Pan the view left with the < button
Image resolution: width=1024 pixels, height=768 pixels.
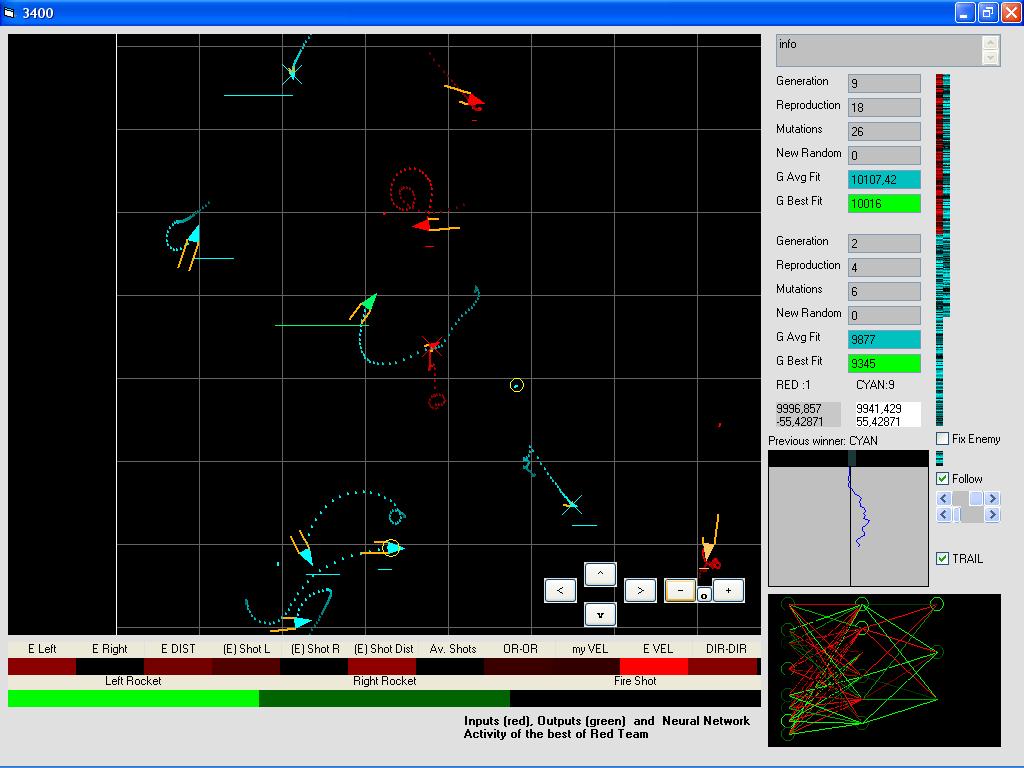coord(560,590)
